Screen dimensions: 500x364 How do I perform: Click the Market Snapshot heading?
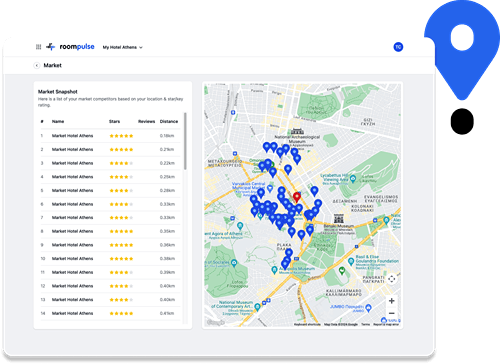point(58,91)
